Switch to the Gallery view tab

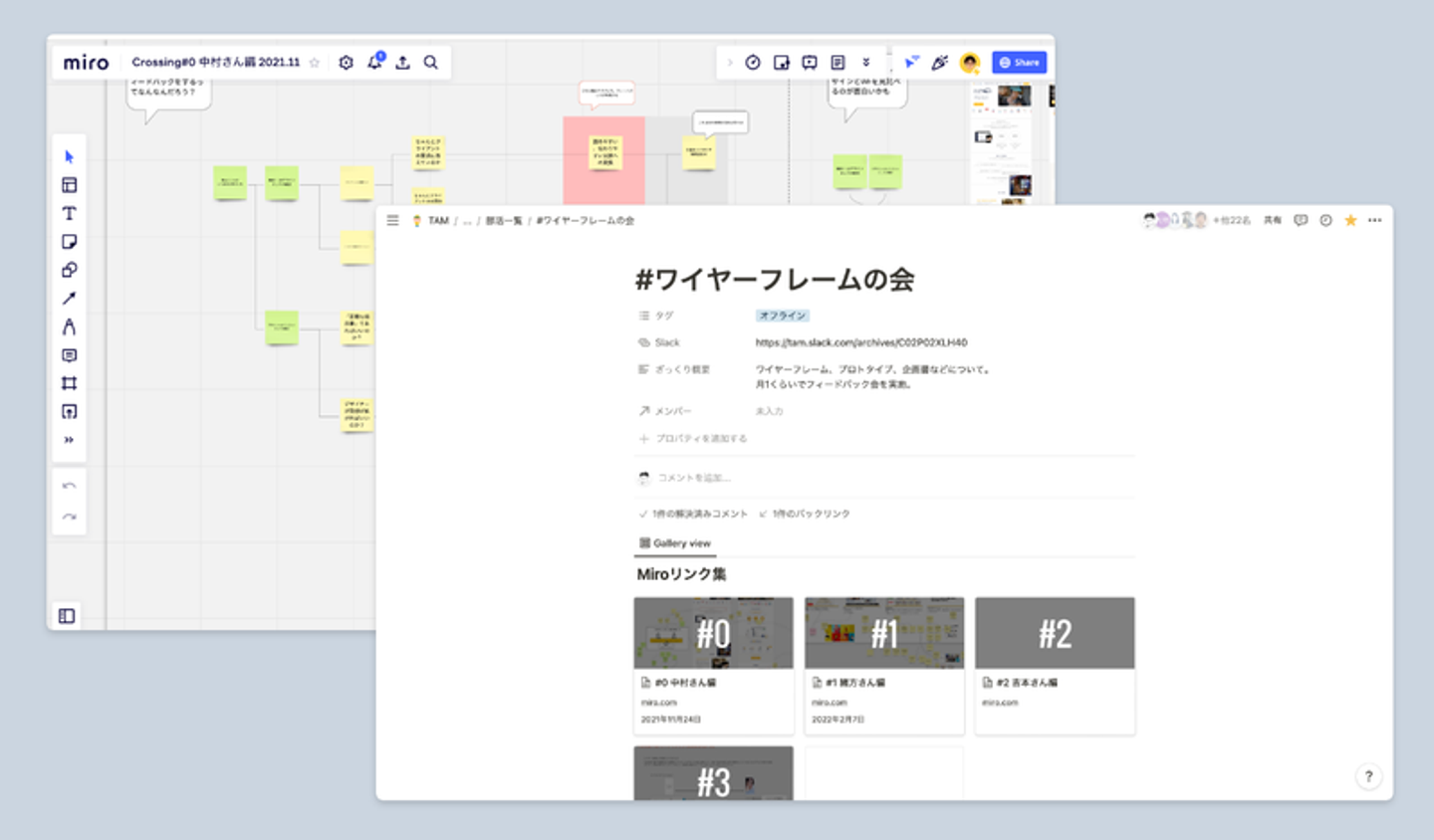(x=675, y=543)
